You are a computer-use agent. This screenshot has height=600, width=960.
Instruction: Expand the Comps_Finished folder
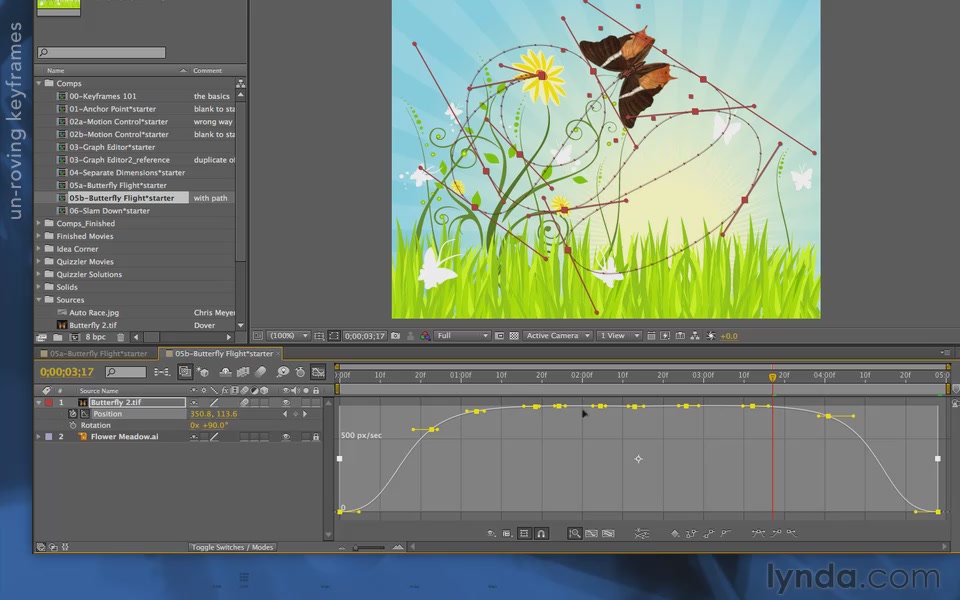click(x=39, y=223)
